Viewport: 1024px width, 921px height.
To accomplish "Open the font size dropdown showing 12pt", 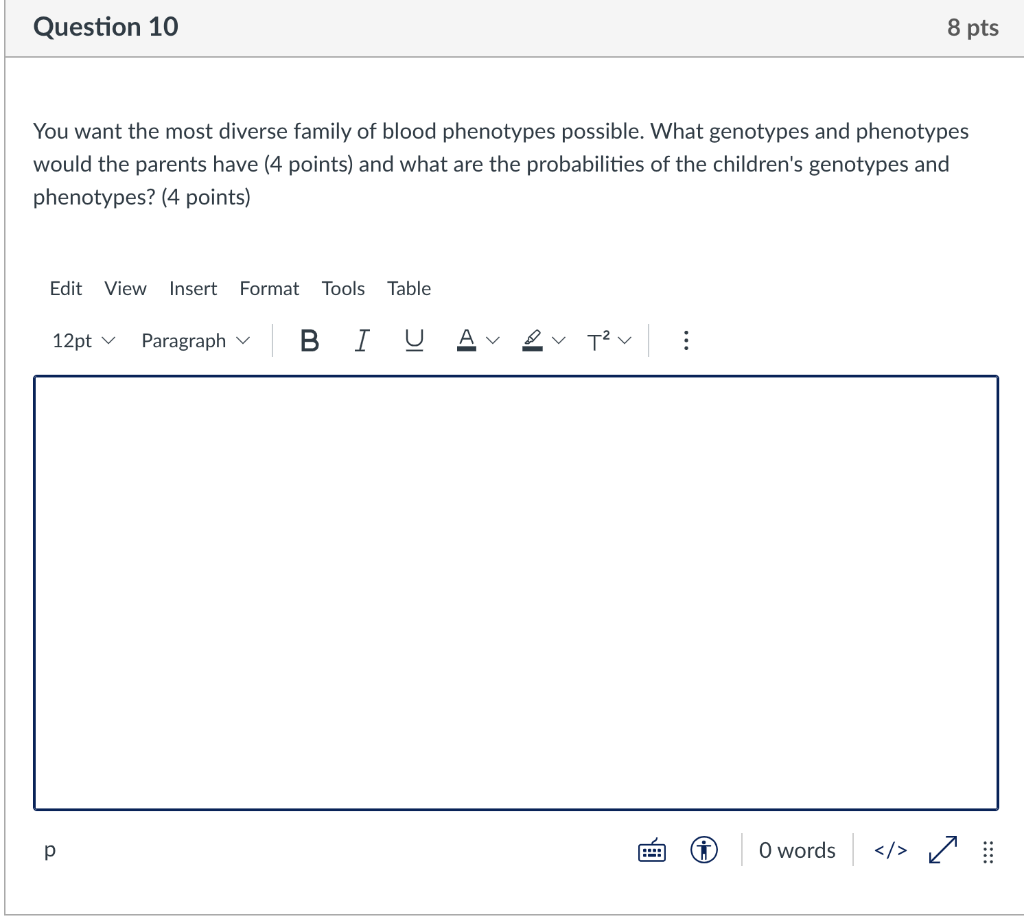I will [81, 340].
